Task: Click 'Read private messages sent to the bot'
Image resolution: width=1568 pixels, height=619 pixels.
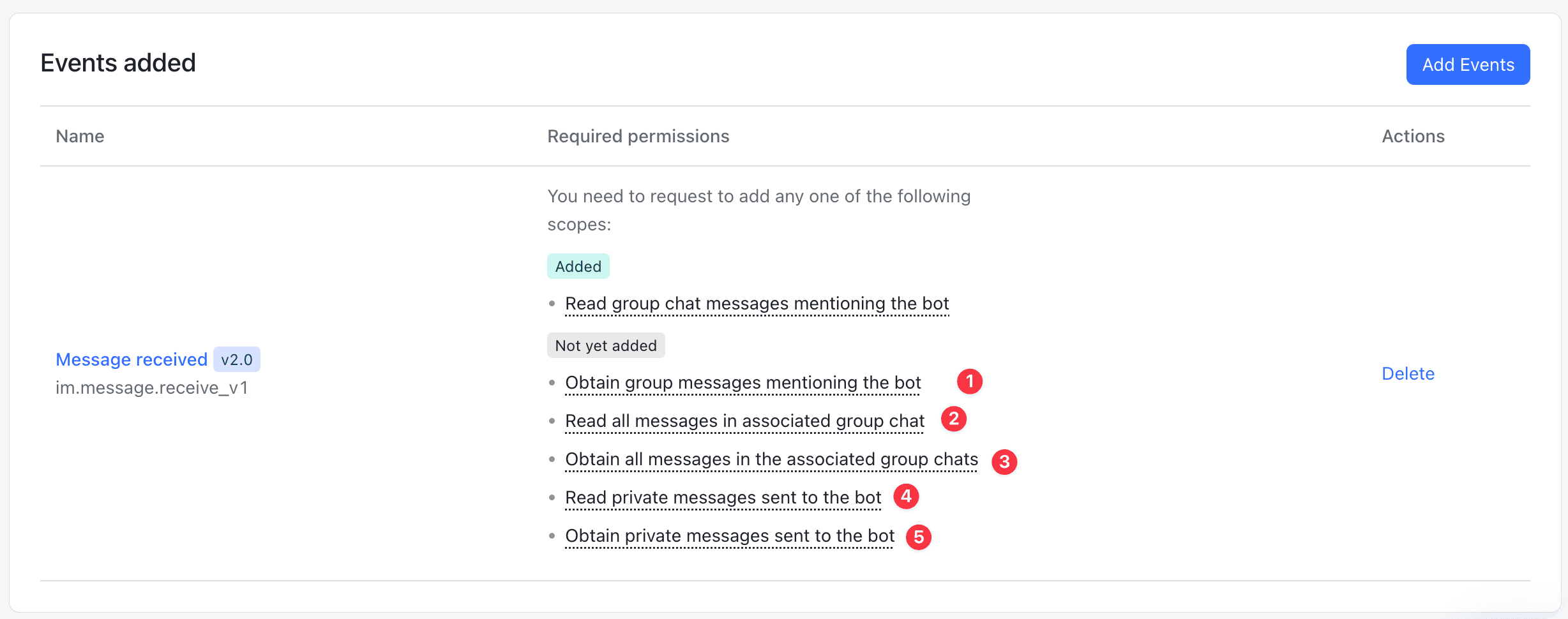Action: point(723,498)
